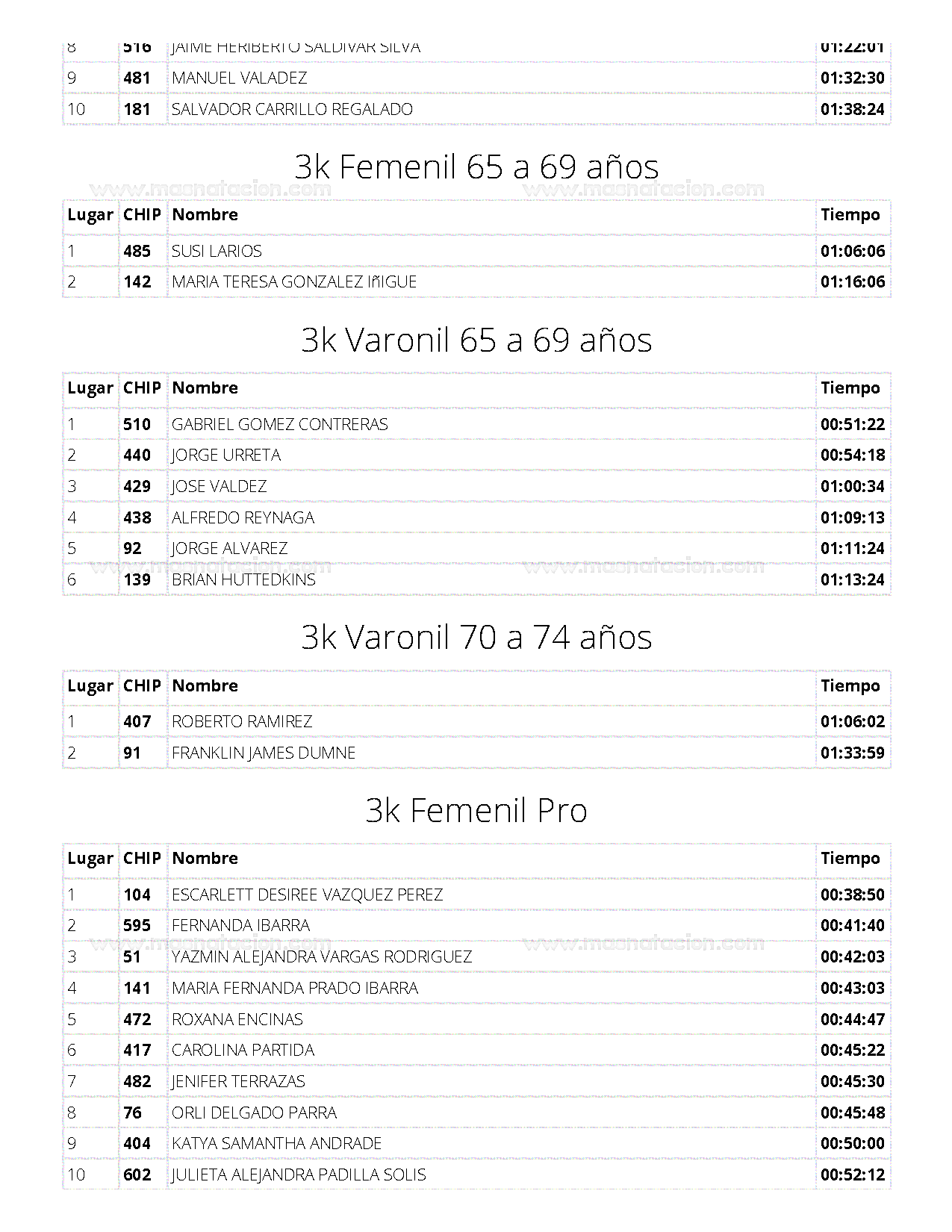Click the CHIP header in Varonil 70-74 table
The height and width of the screenshot is (1232, 952).
(142, 685)
